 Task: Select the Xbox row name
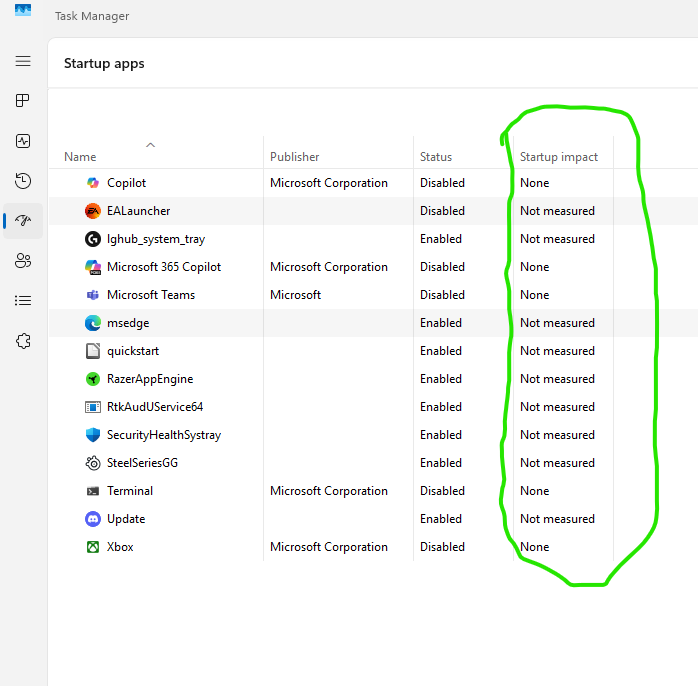point(120,547)
